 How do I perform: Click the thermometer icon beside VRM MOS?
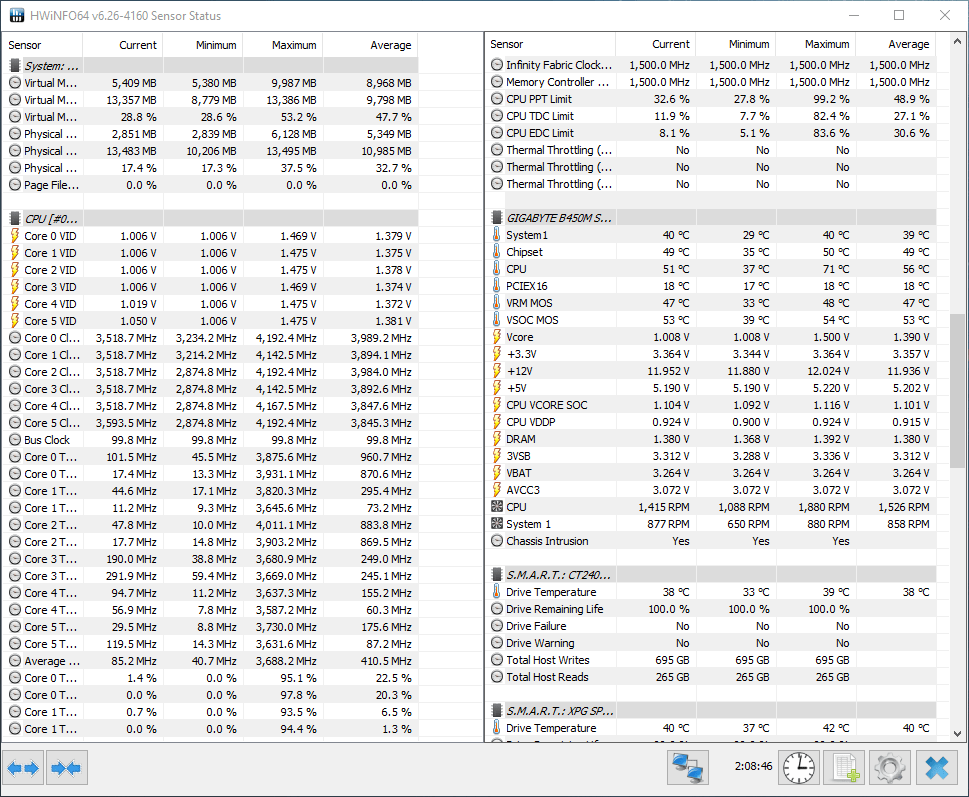point(497,303)
